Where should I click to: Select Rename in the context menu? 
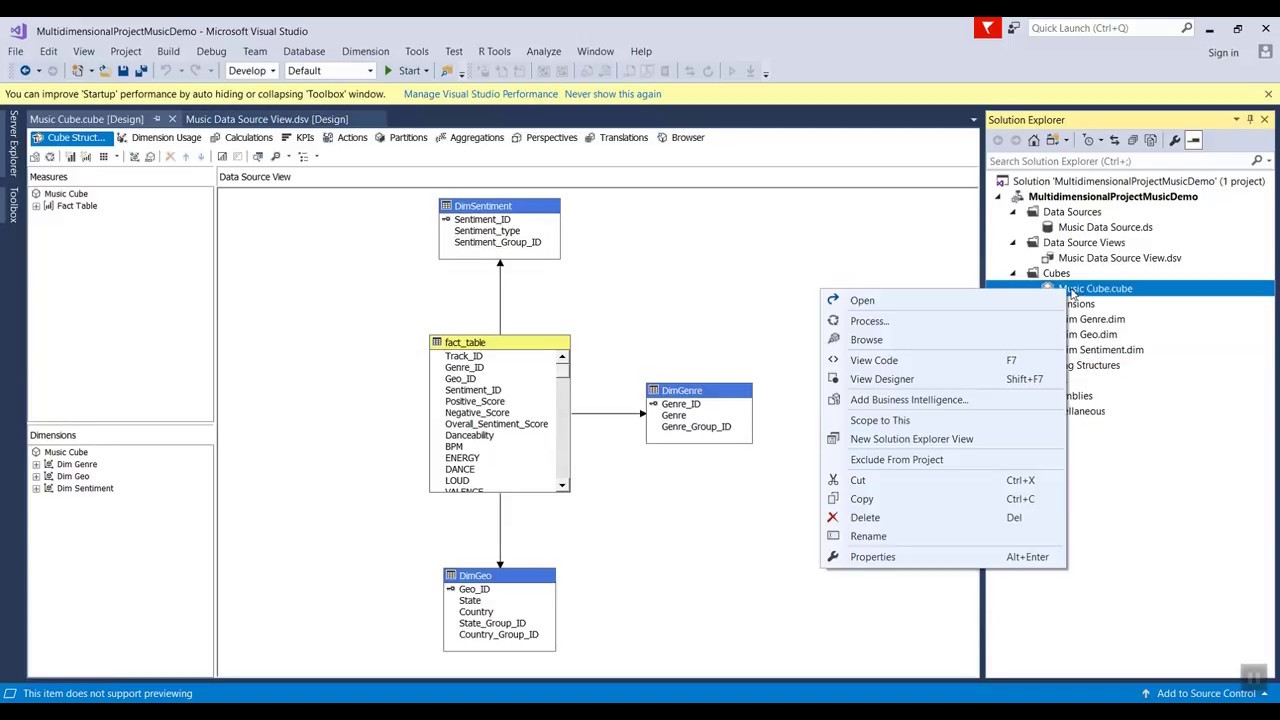(x=943, y=536)
